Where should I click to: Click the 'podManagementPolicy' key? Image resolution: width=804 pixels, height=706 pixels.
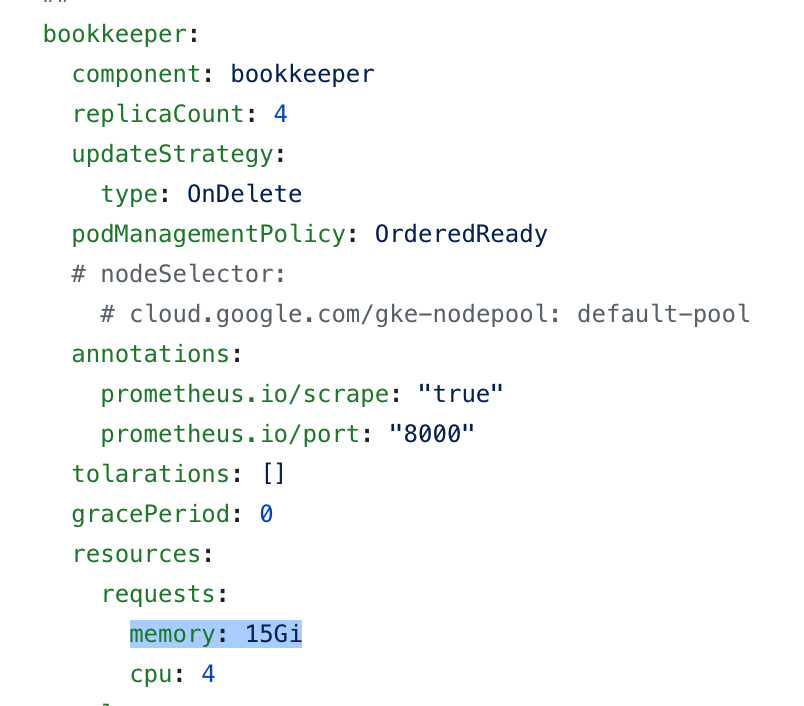coord(209,235)
